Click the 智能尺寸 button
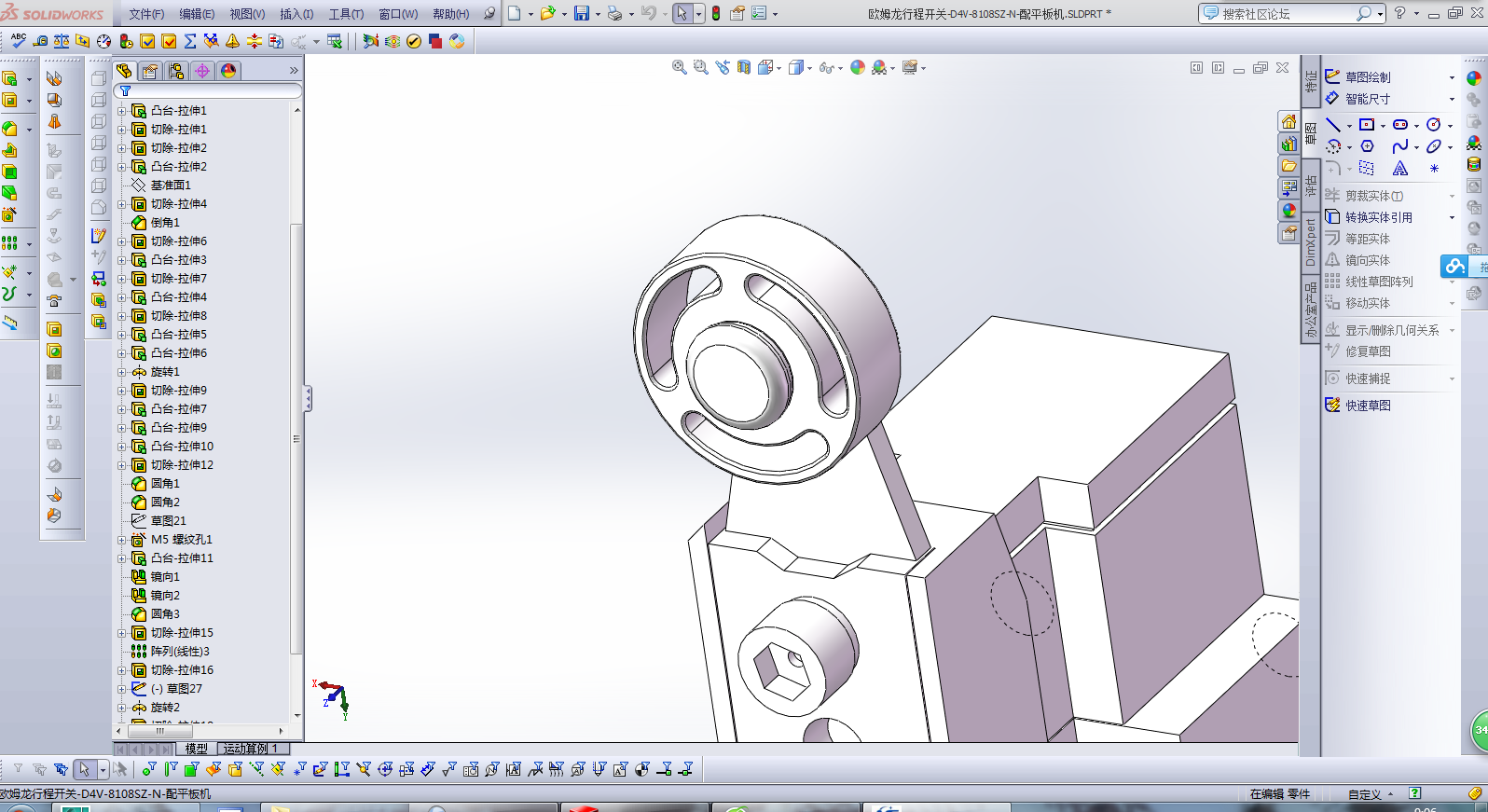 pyautogui.click(x=1357, y=99)
